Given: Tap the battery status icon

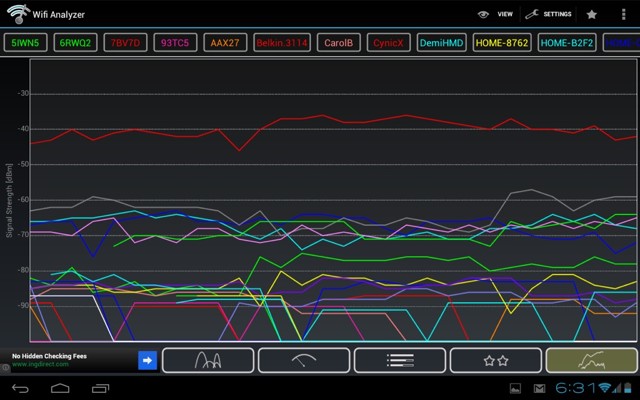Looking at the screenshot, I should [x=627, y=388].
